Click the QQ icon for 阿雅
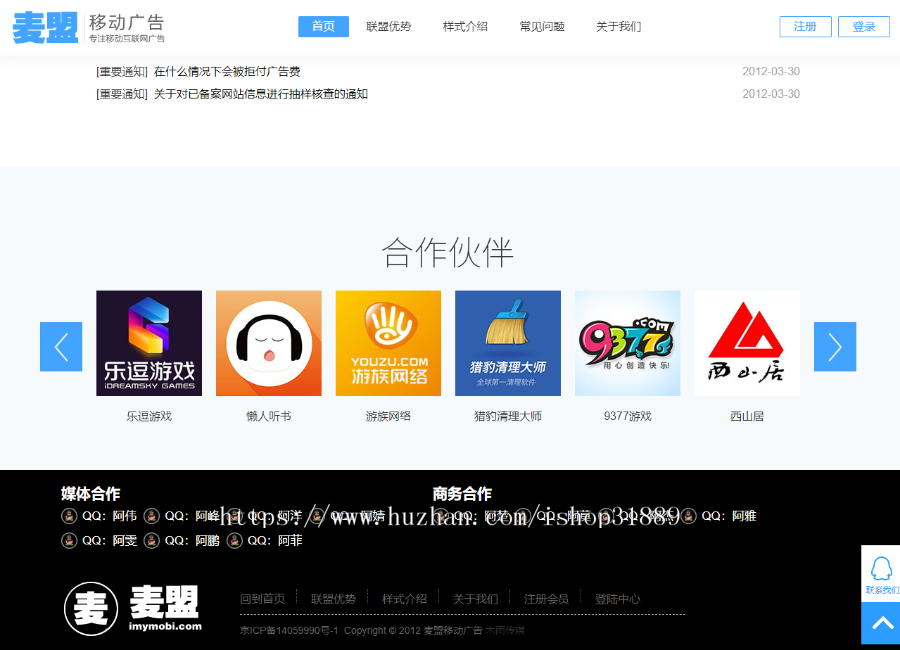900x650 pixels. [x=689, y=516]
